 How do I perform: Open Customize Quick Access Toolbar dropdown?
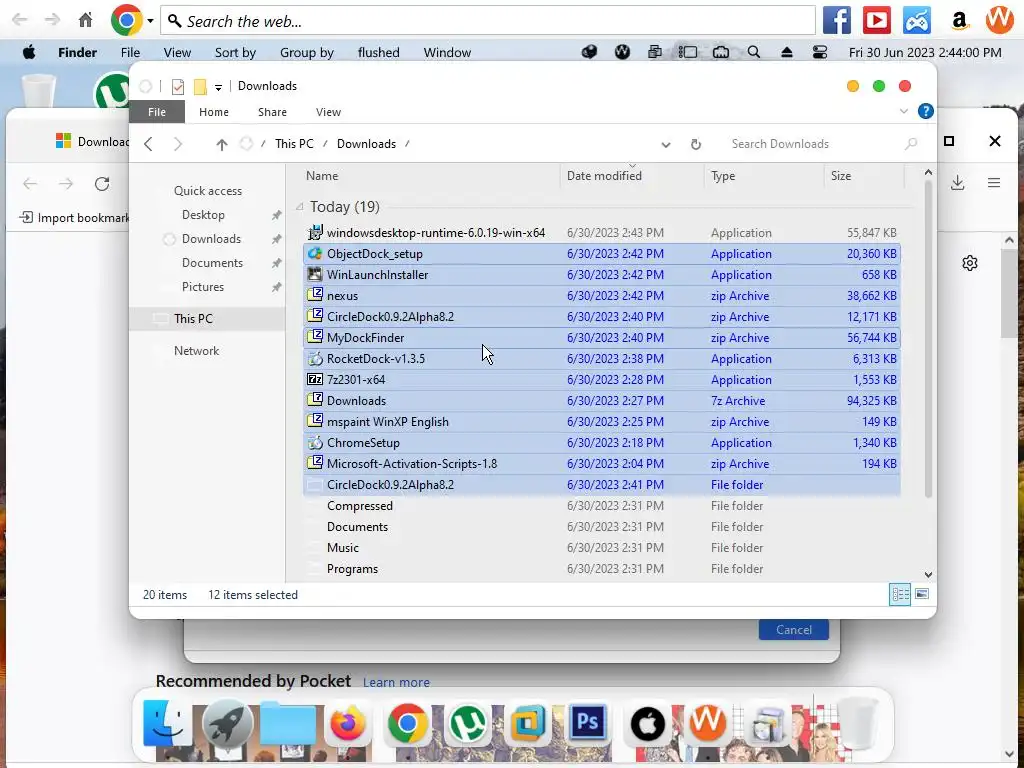click(x=218, y=87)
